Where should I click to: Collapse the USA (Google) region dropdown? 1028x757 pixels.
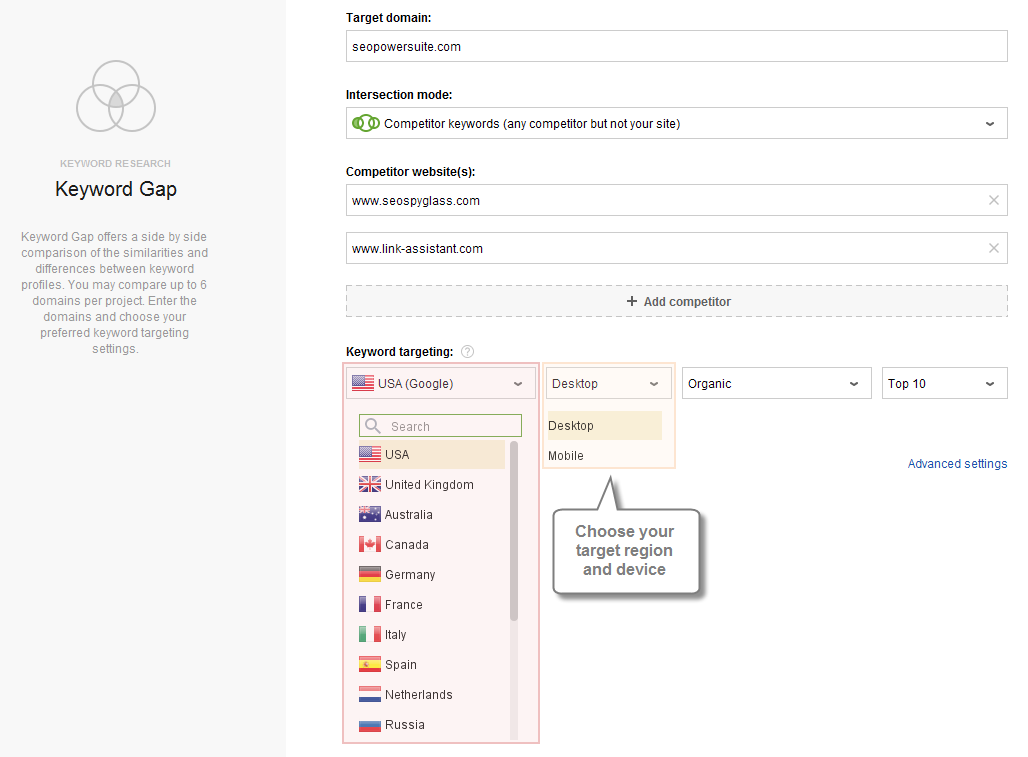[441, 383]
